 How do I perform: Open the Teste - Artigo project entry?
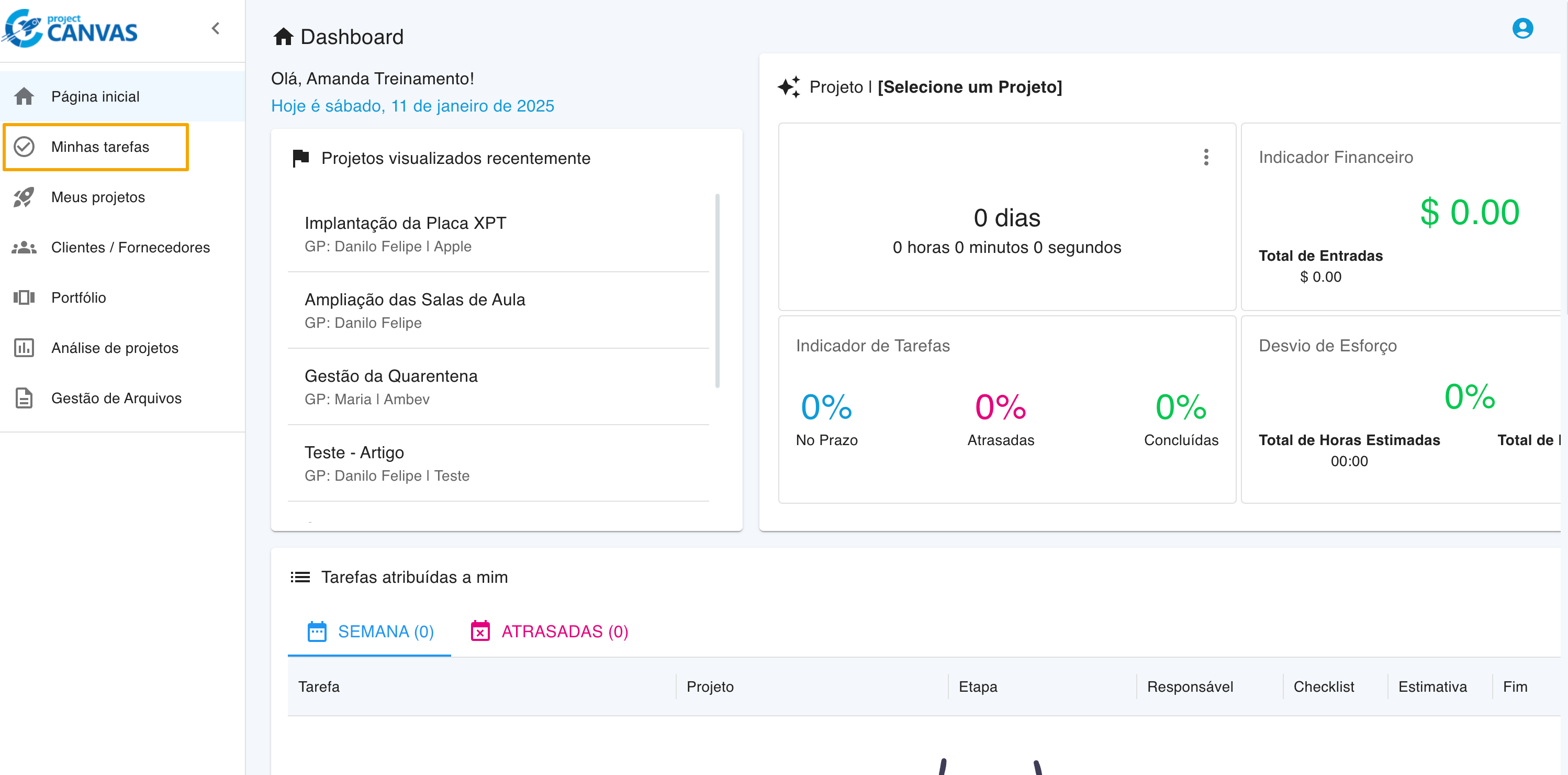(354, 452)
